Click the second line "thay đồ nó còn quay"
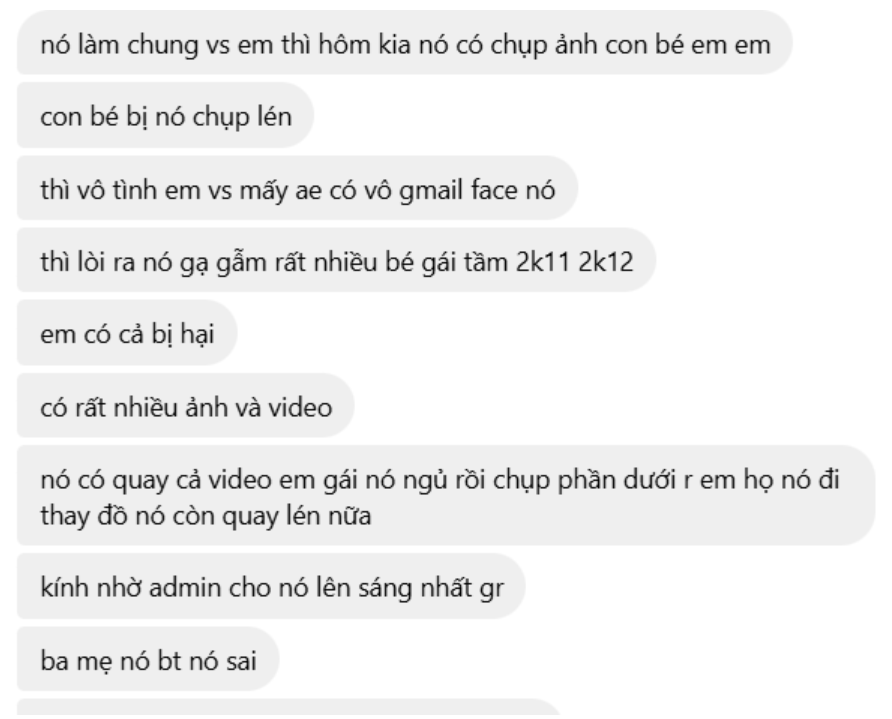The image size is (892, 719). 206,516
